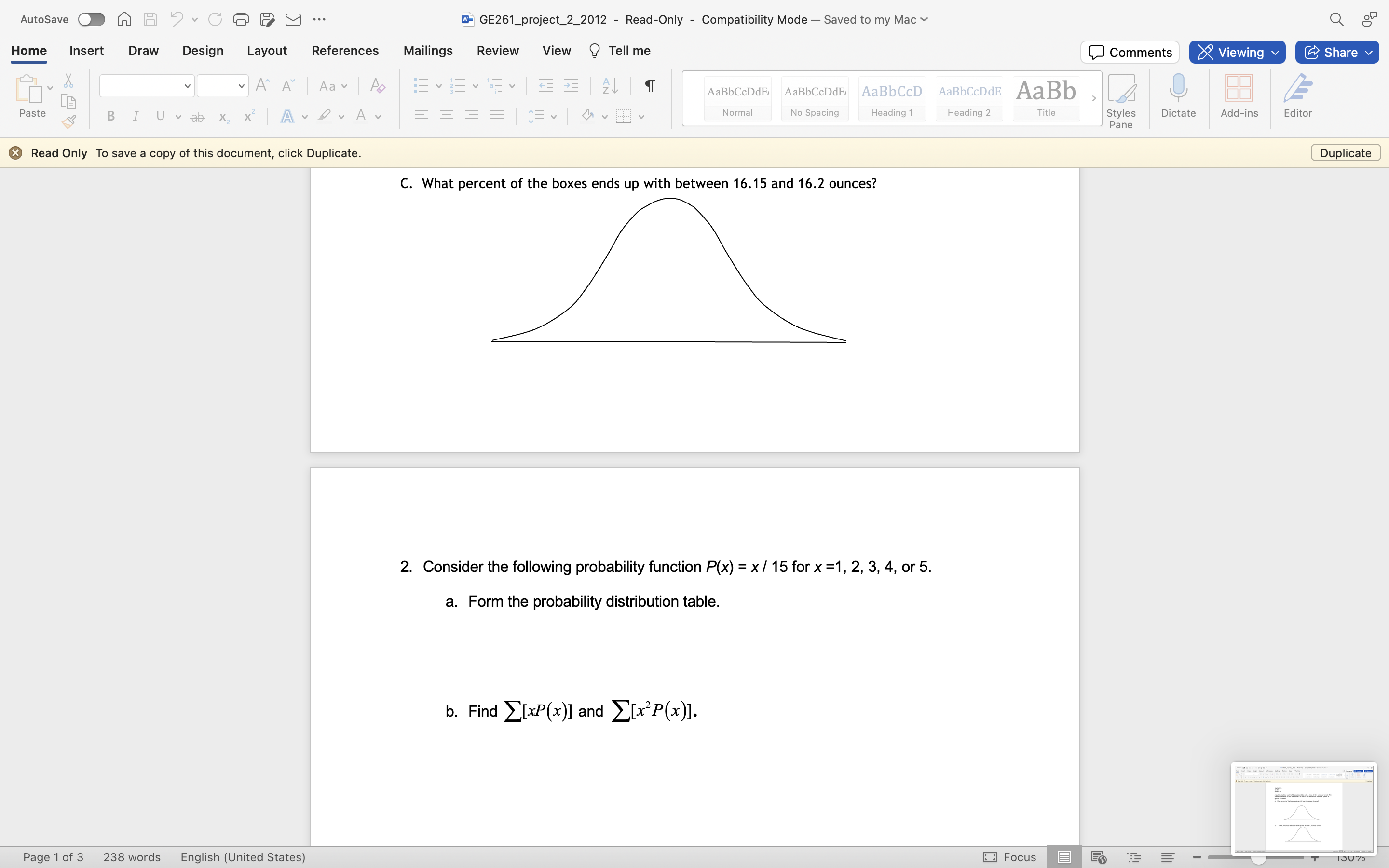Viewport: 1389px width, 868px height.
Task: Click the Format Painter brush icon
Action: pos(68,122)
